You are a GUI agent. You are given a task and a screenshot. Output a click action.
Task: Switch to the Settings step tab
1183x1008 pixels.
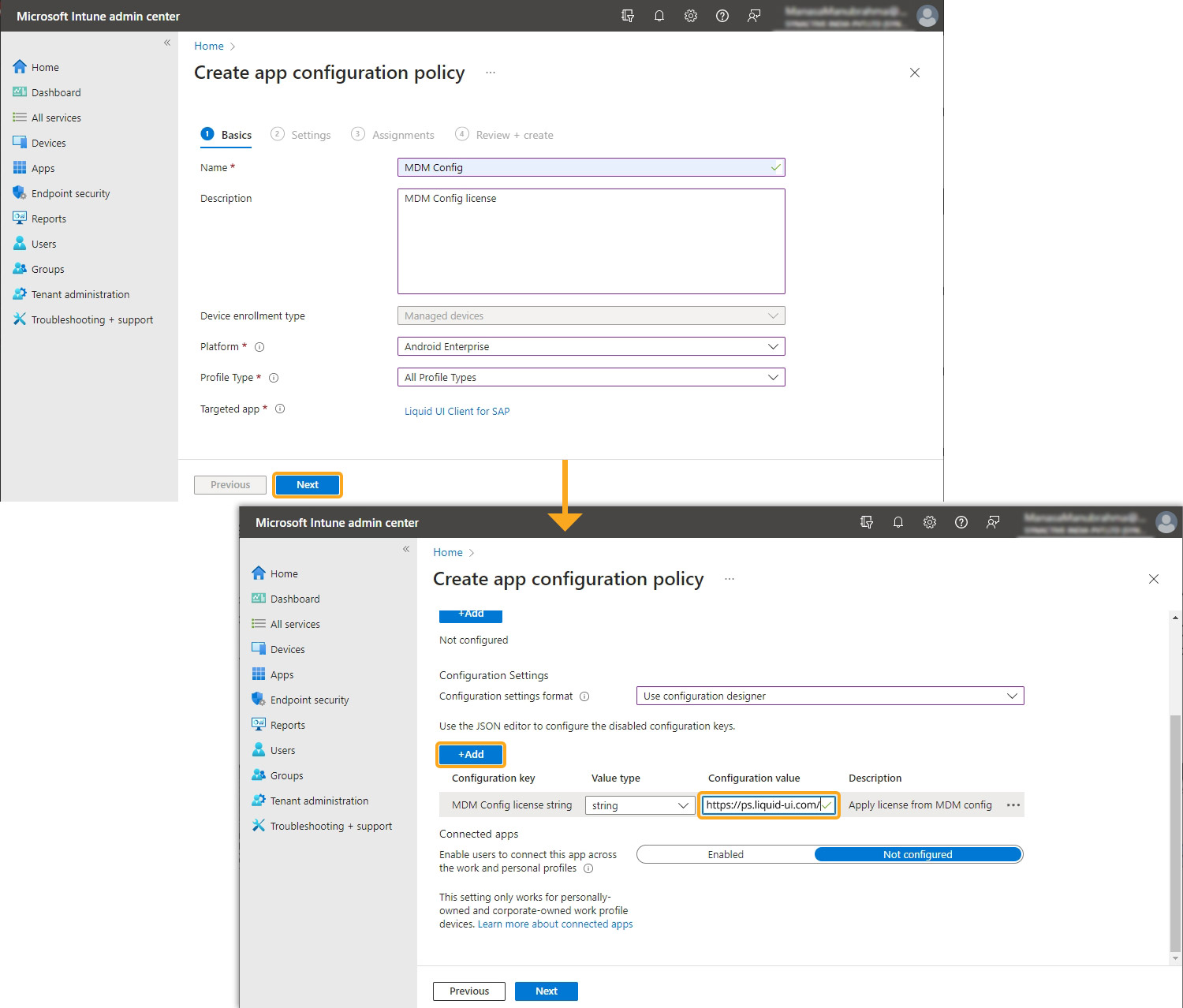click(x=301, y=135)
